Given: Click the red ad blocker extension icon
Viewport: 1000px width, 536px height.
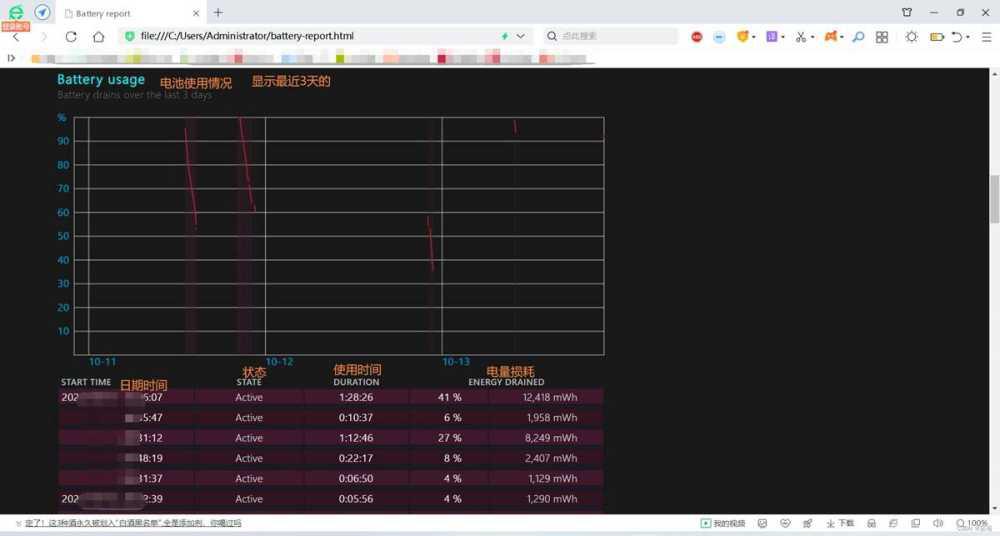Looking at the screenshot, I should pyautogui.click(x=697, y=37).
